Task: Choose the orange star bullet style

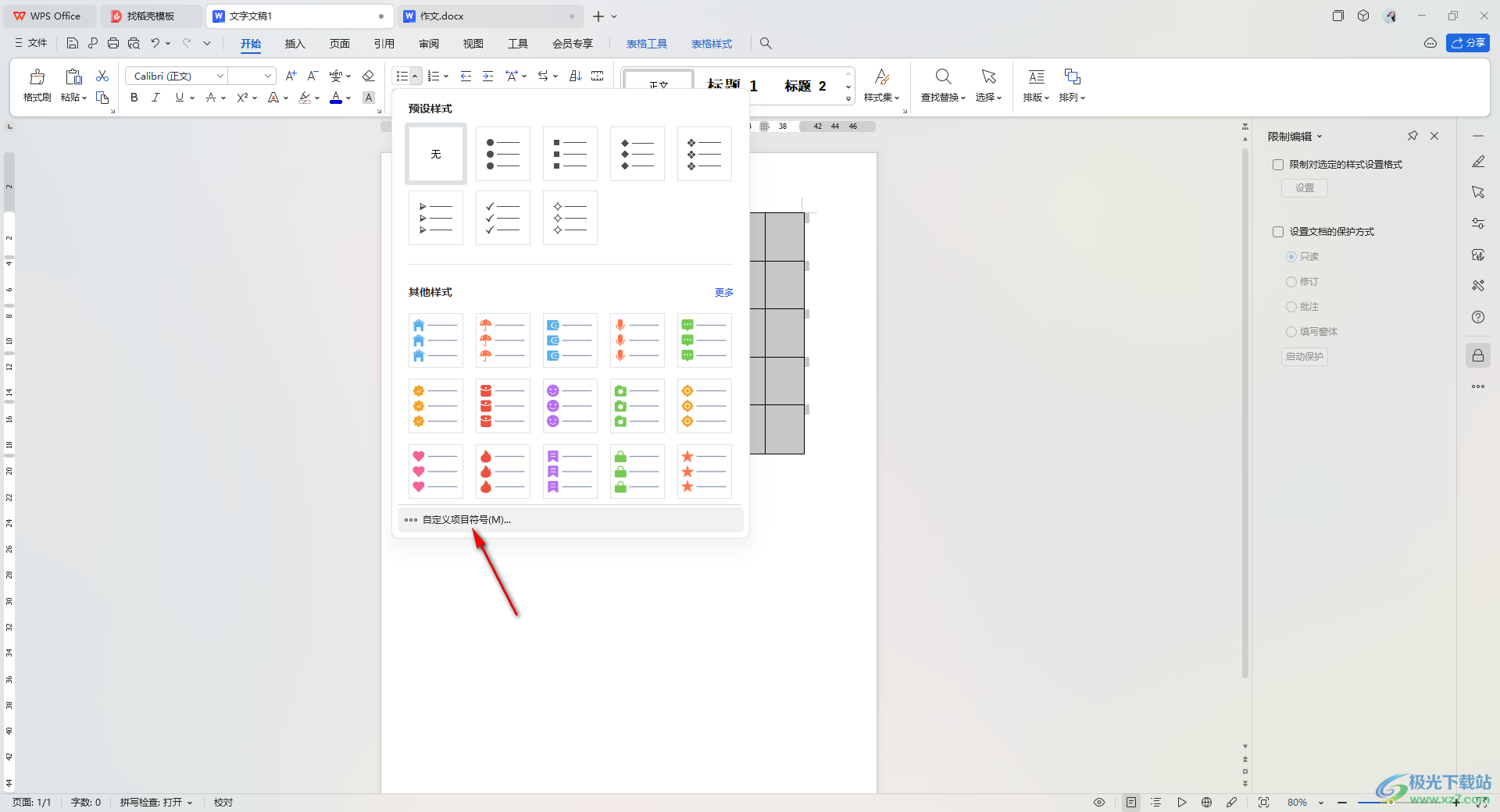Action: [x=705, y=472]
